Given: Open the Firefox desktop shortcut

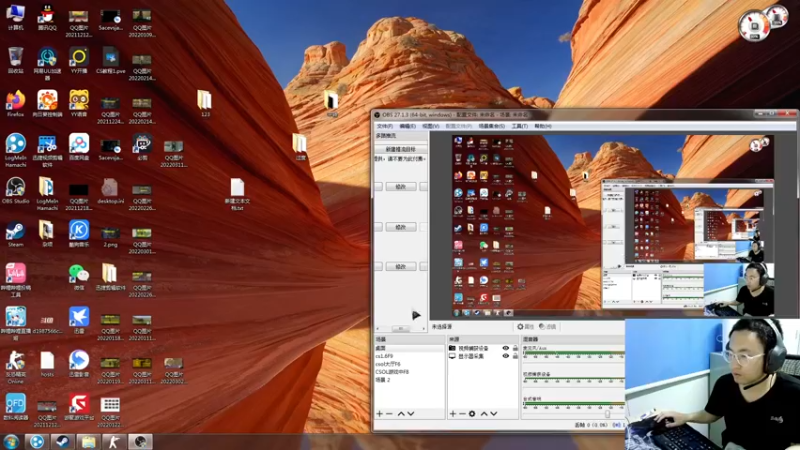Looking at the screenshot, I should [15, 104].
